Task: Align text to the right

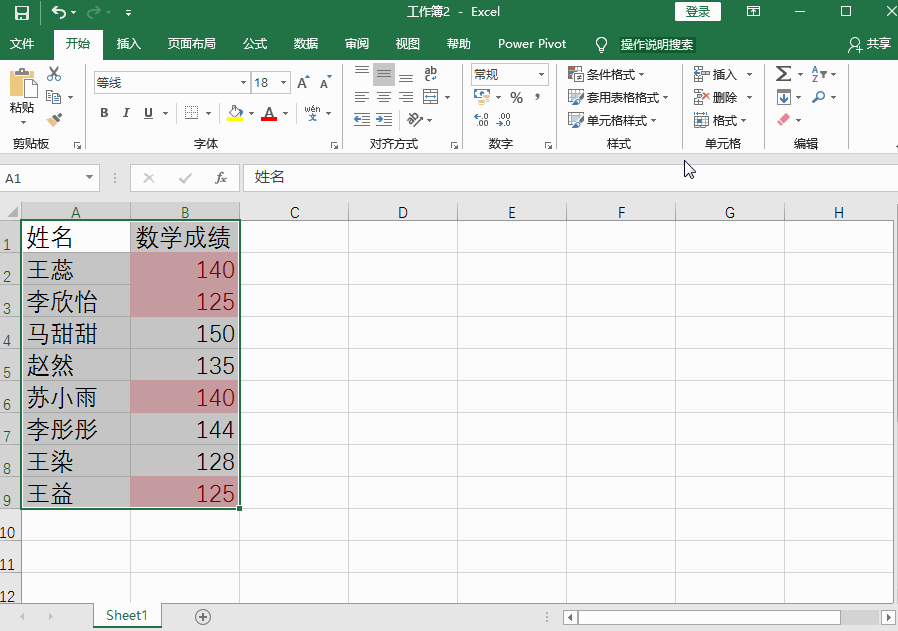Action: [x=406, y=97]
